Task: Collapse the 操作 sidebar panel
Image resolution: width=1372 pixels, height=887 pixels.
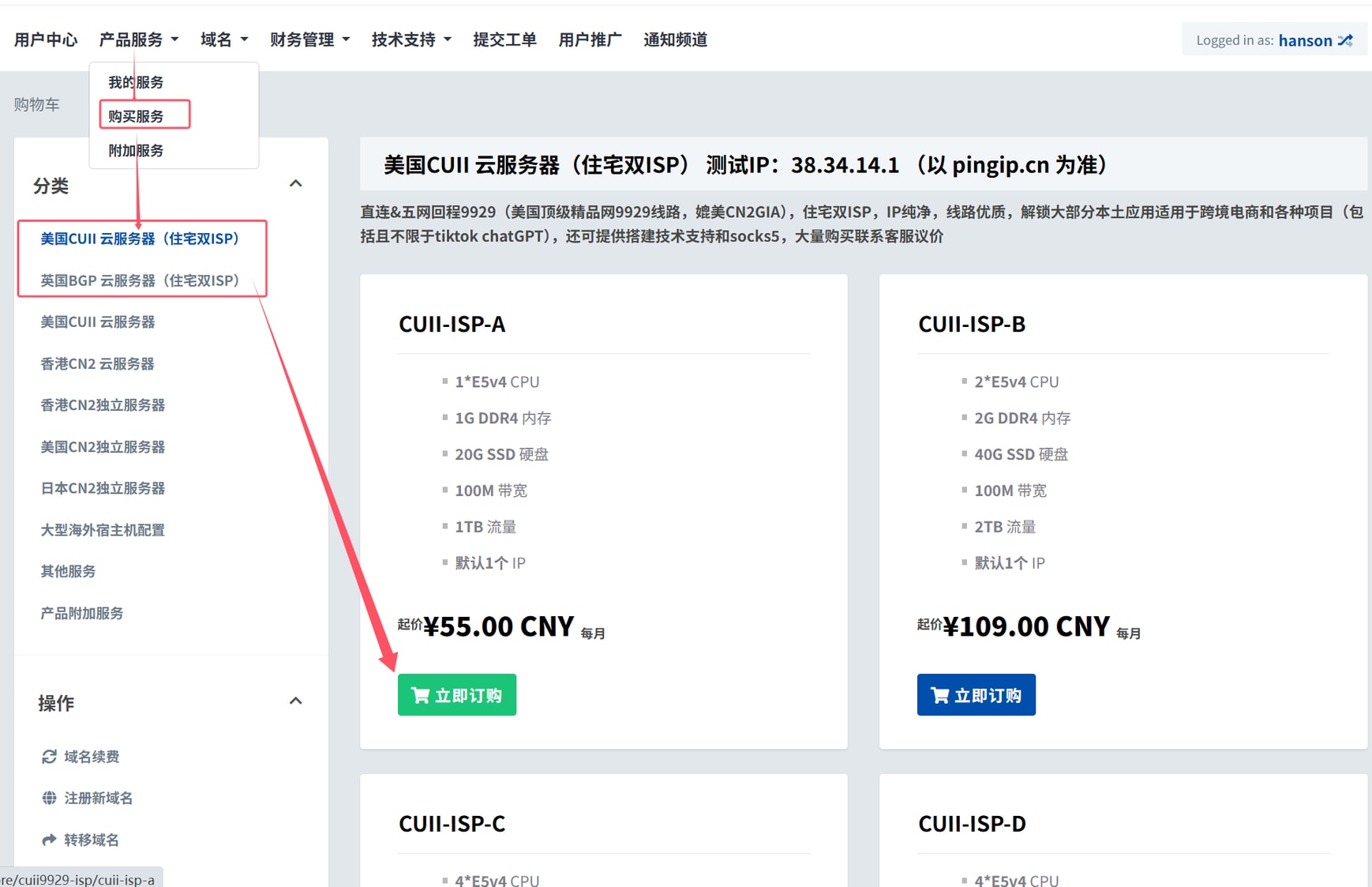Action: pyautogui.click(x=295, y=701)
